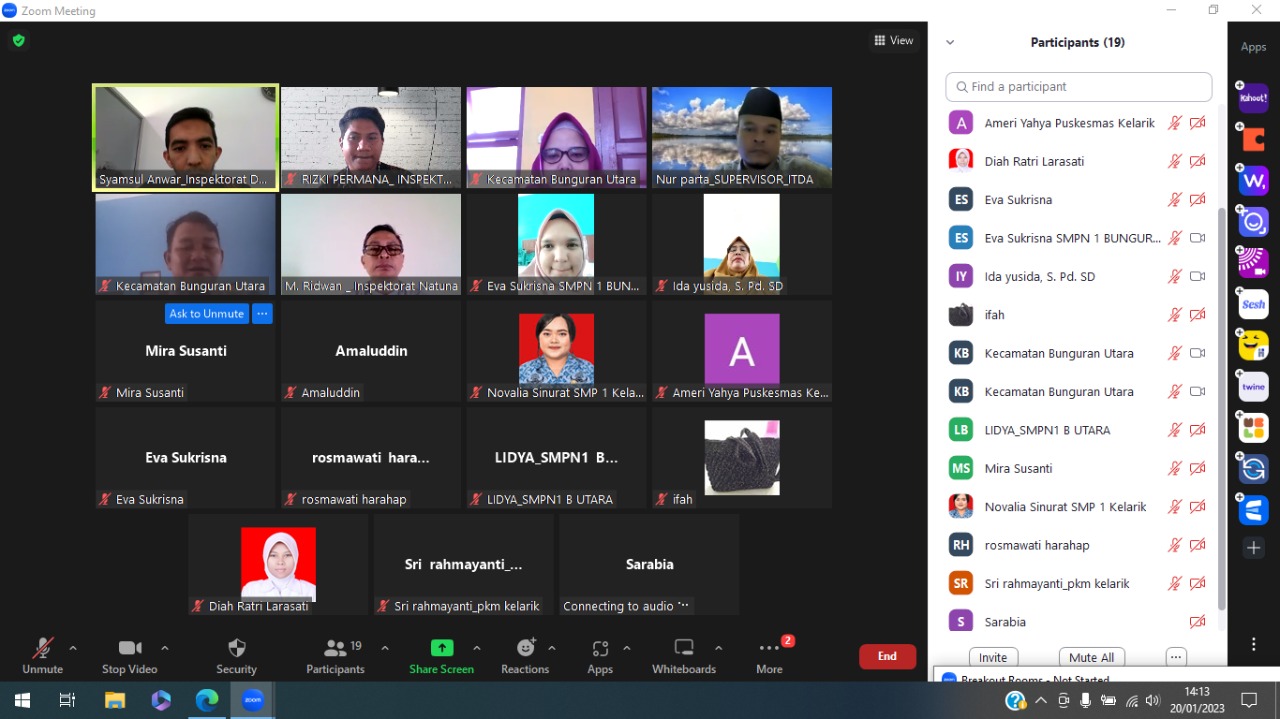Click the Reactions emoji icon
Viewport: 1280px width, 719px height.
(525, 648)
